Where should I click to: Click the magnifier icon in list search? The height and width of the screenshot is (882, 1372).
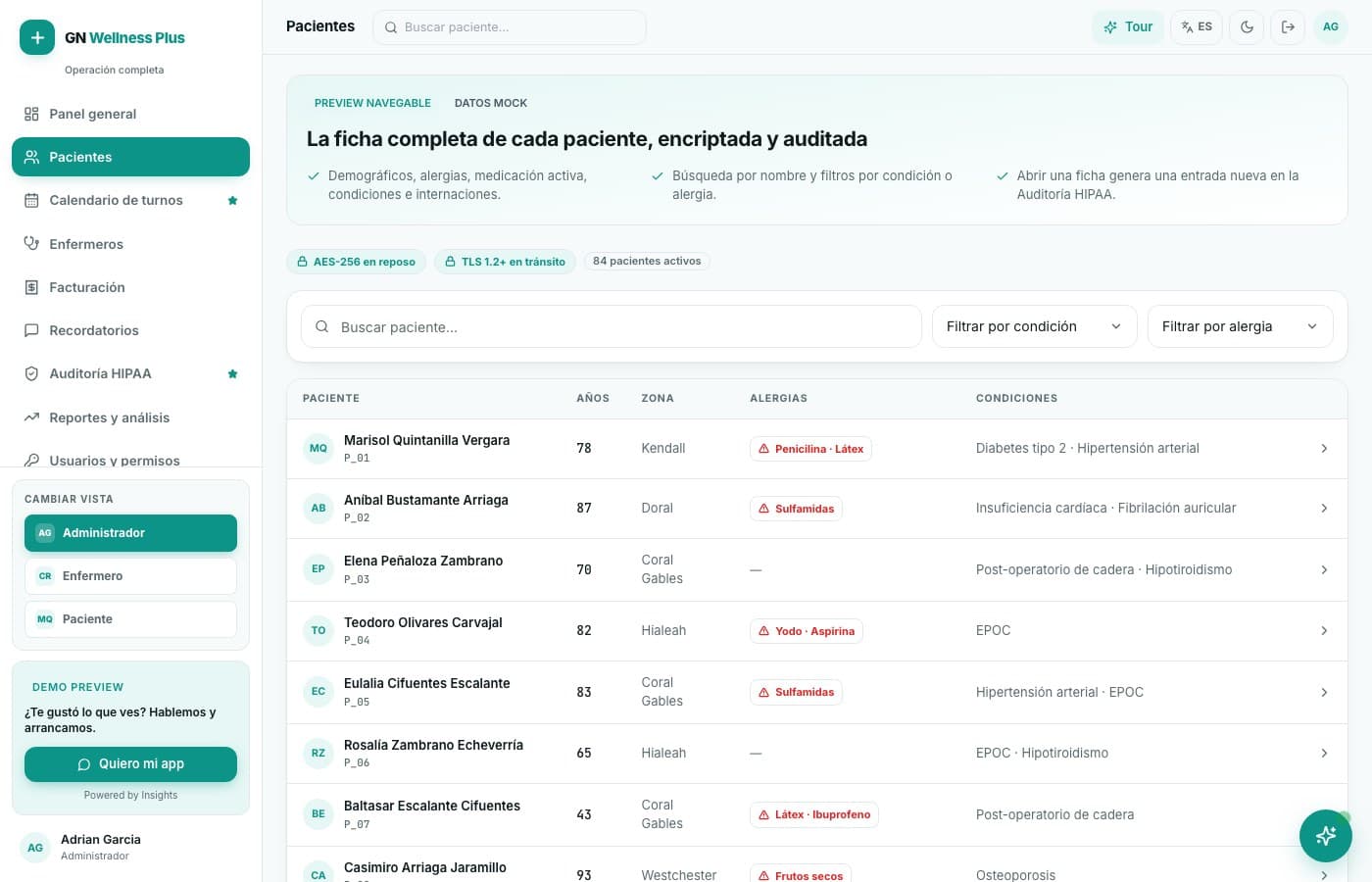click(321, 326)
